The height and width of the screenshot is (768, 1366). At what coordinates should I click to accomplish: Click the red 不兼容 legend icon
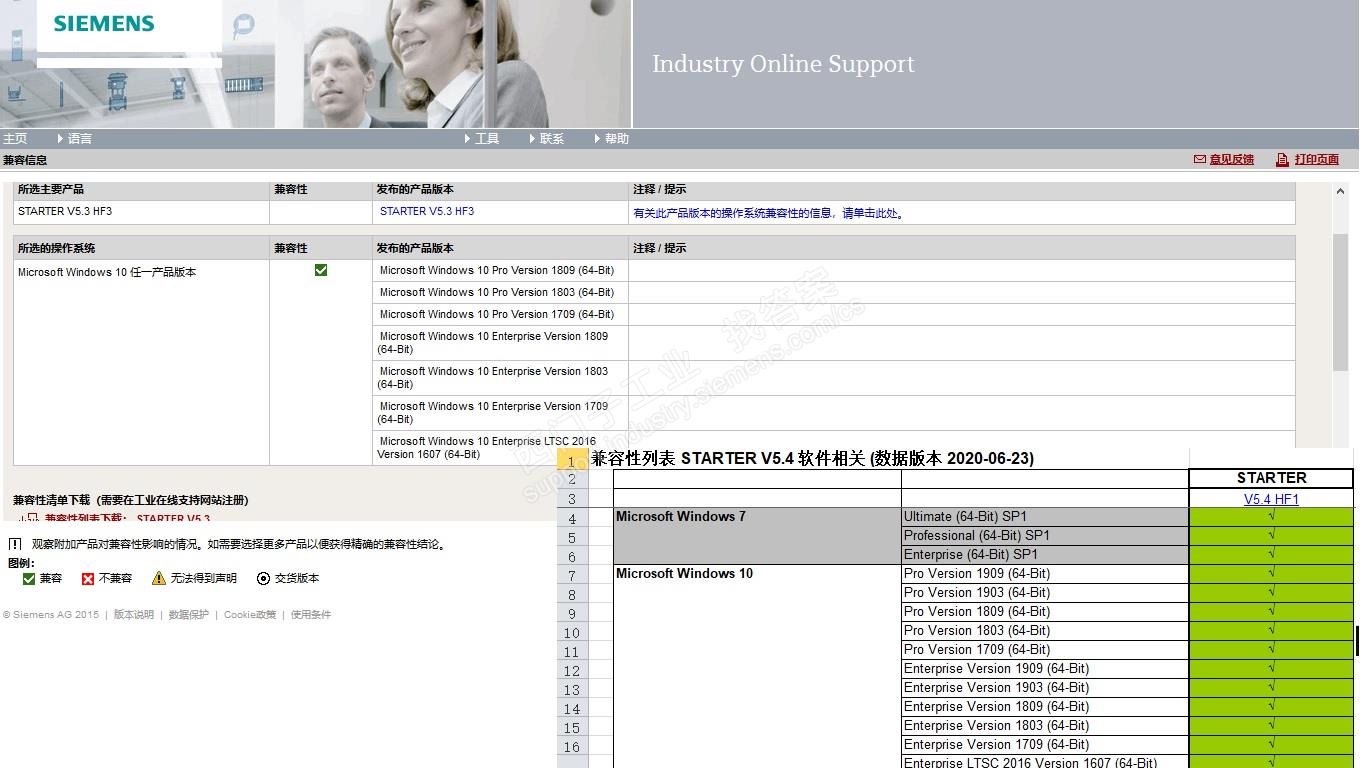(88, 579)
